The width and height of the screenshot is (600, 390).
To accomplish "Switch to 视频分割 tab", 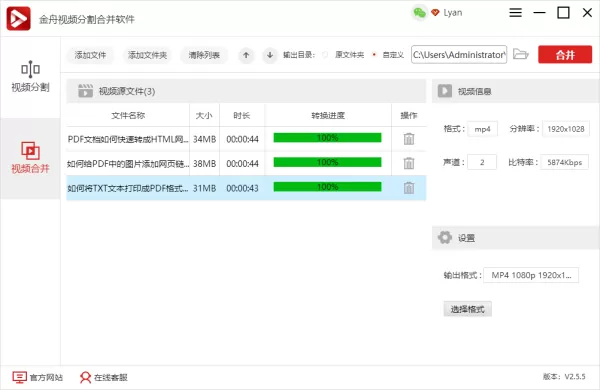I will pos(30,77).
